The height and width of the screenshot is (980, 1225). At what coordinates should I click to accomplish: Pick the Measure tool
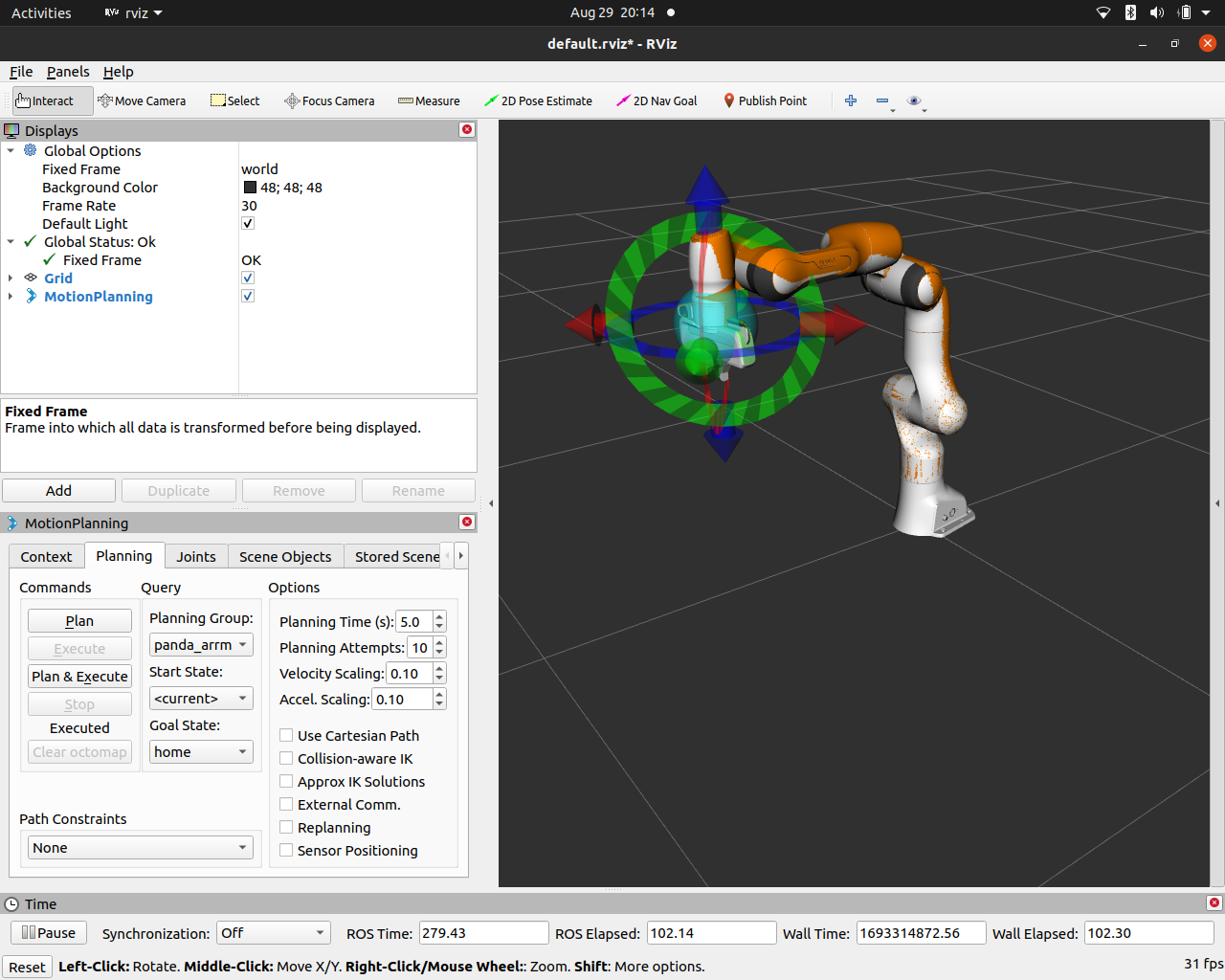[x=429, y=100]
